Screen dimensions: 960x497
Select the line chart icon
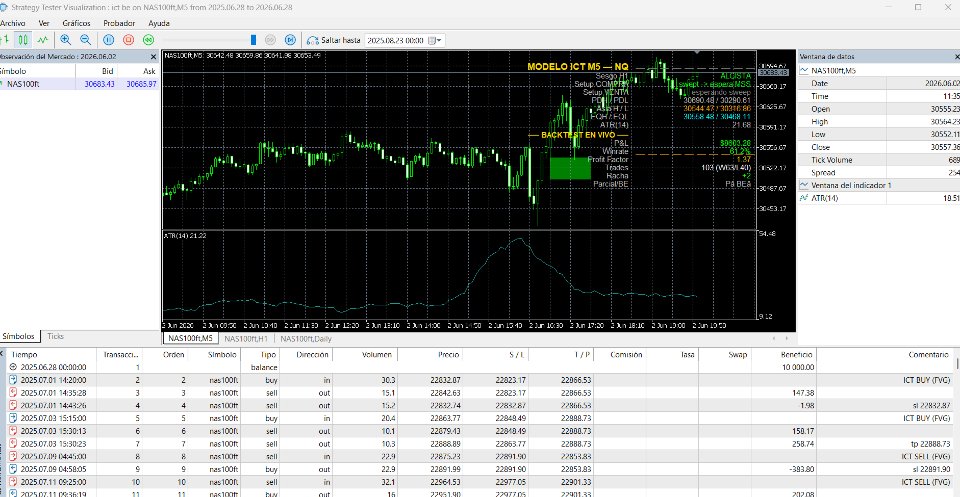point(42,40)
